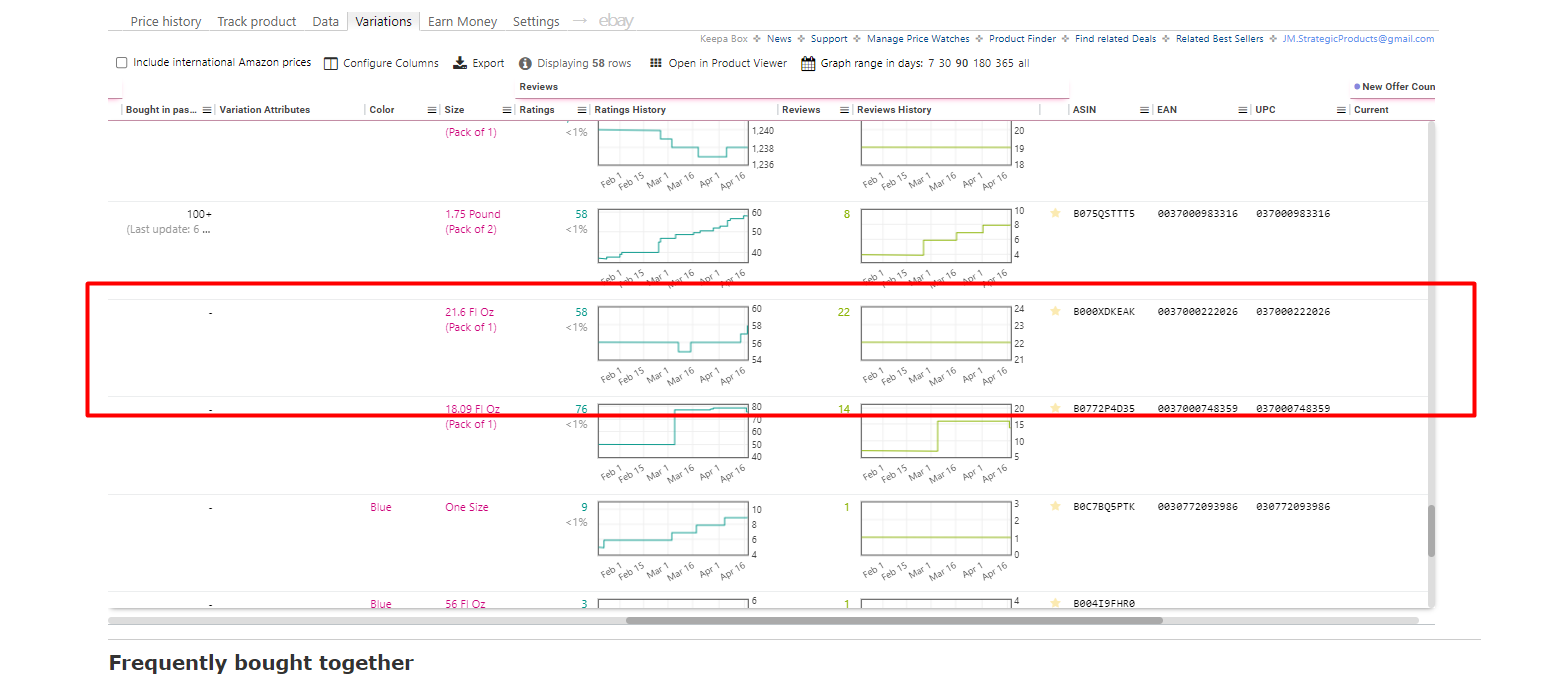Viewport: 1560px width, 677px height.
Task: Open the Product Finder link
Action: [1022, 39]
